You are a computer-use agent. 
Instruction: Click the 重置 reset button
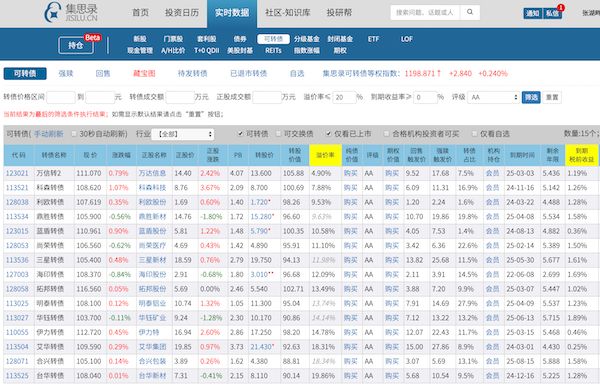click(x=552, y=97)
